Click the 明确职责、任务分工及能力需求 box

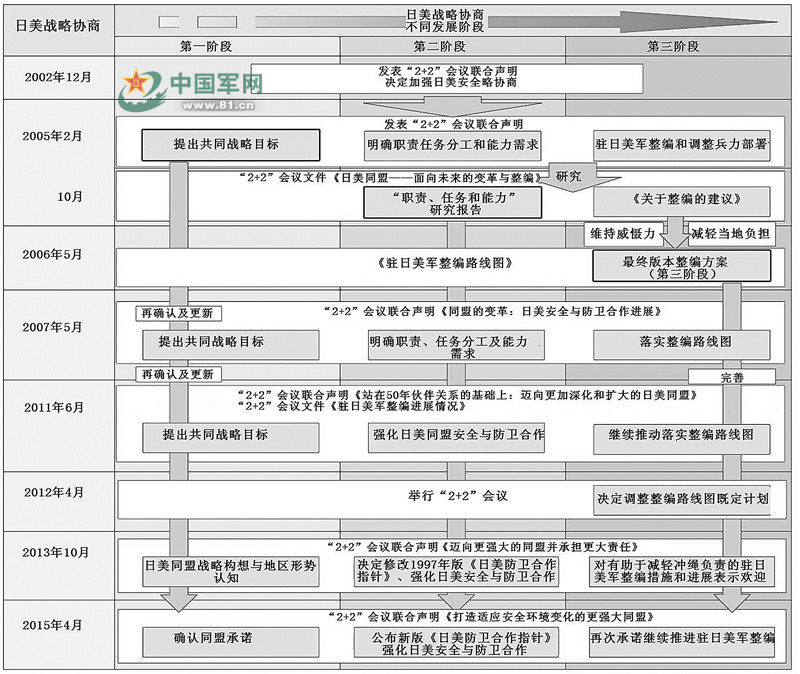[x=456, y=345]
